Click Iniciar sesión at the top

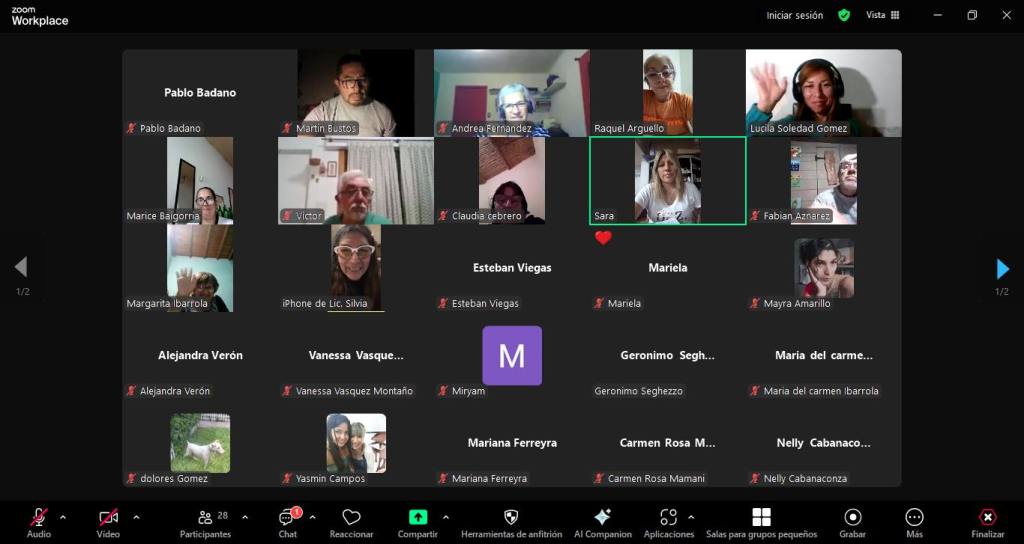coord(794,15)
